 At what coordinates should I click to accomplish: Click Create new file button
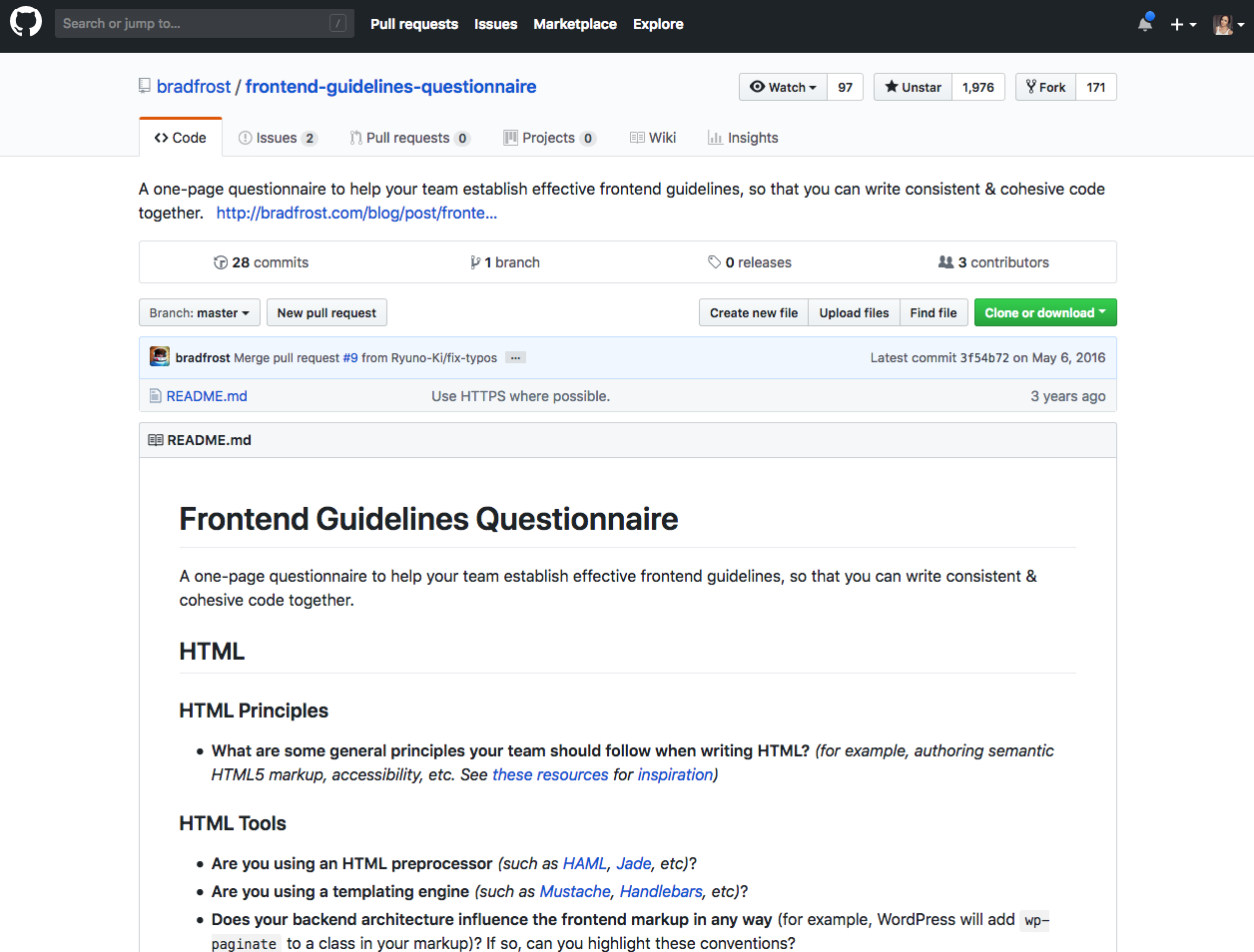754,312
